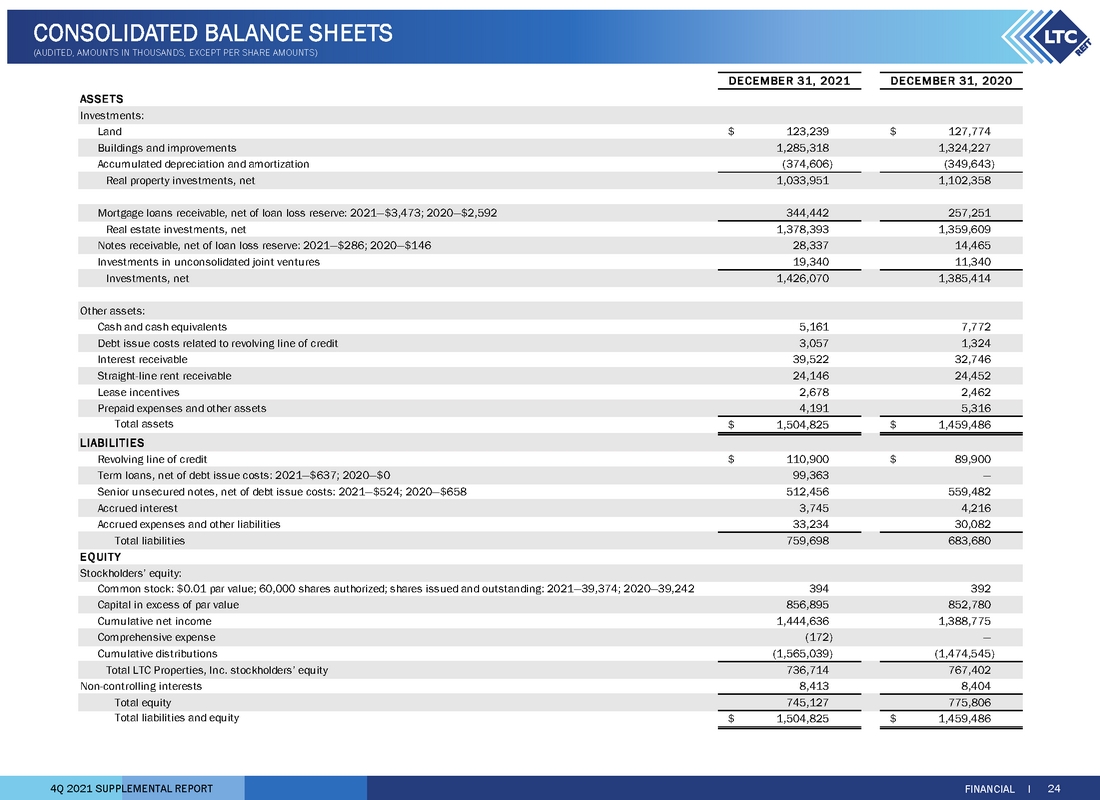Select comprehensive expense value (172)
1100x800 pixels.
[819, 637]
